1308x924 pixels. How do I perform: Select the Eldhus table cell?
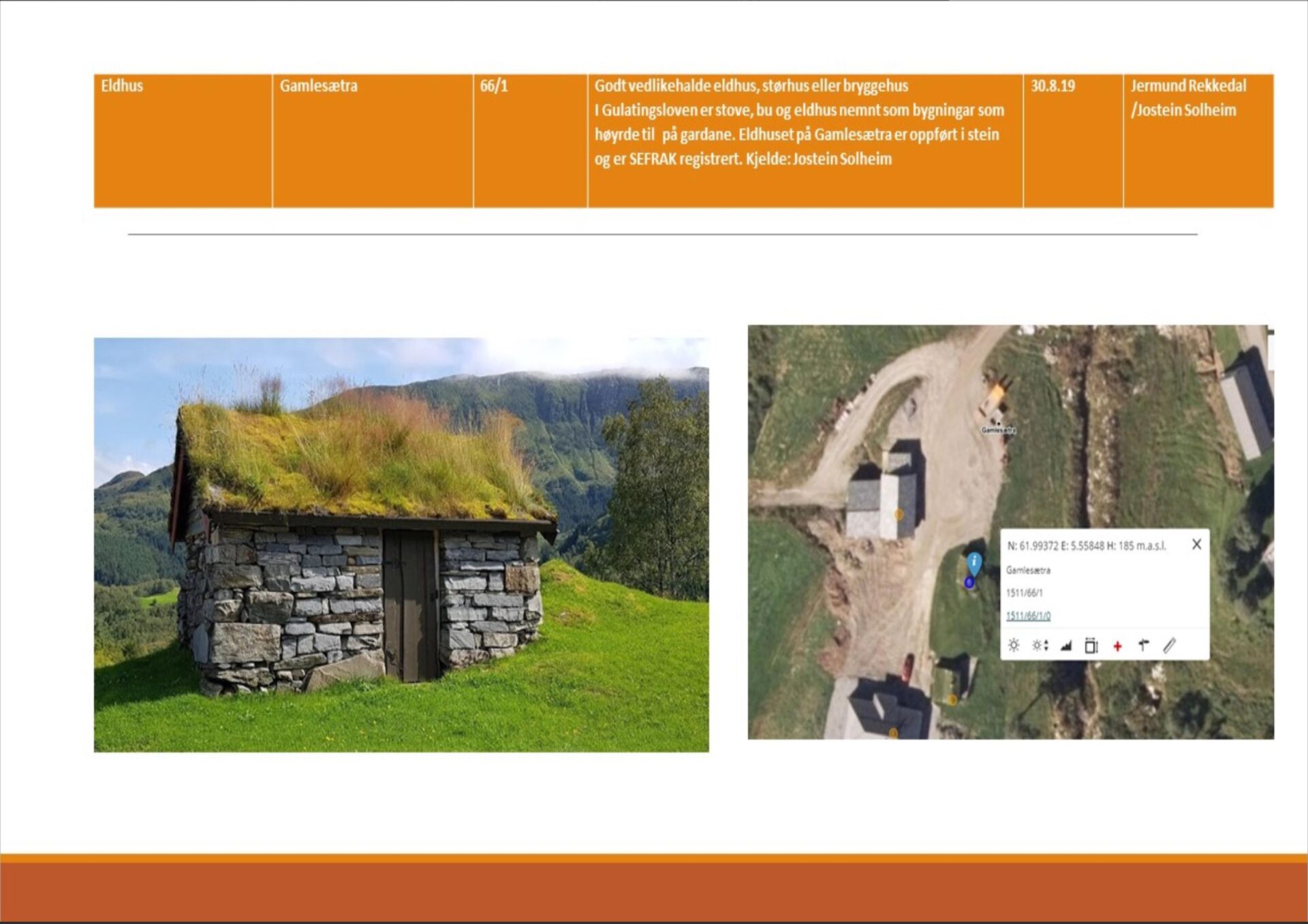183,140
